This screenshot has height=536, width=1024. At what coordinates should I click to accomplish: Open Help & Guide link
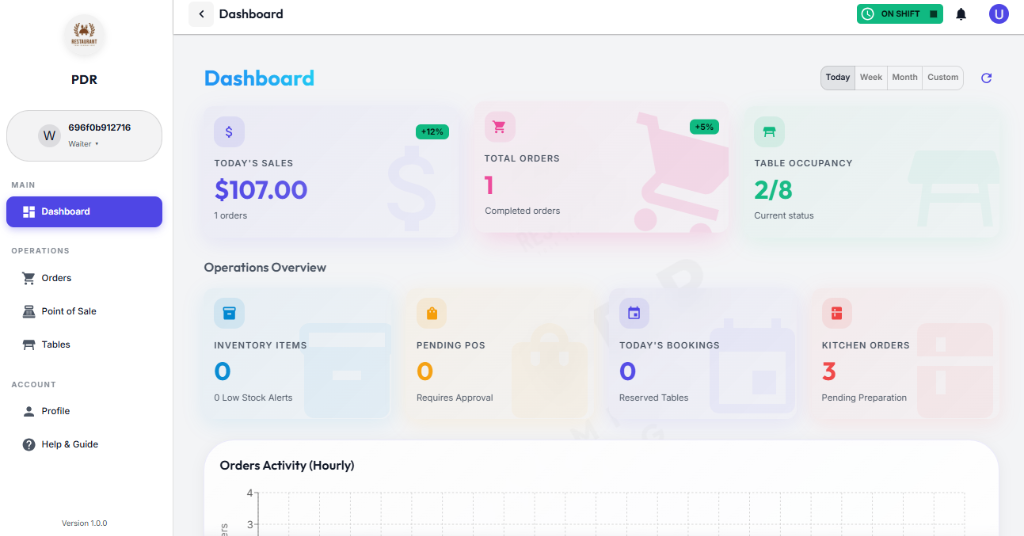point(69,444)
